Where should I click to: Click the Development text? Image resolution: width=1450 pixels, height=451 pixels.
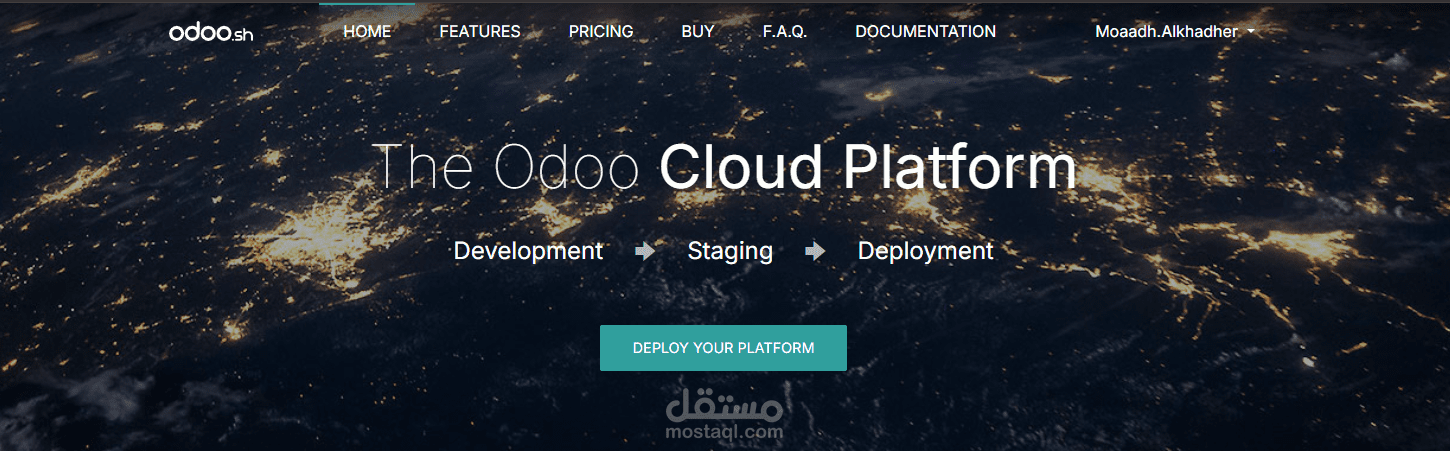tap(528, 250)
